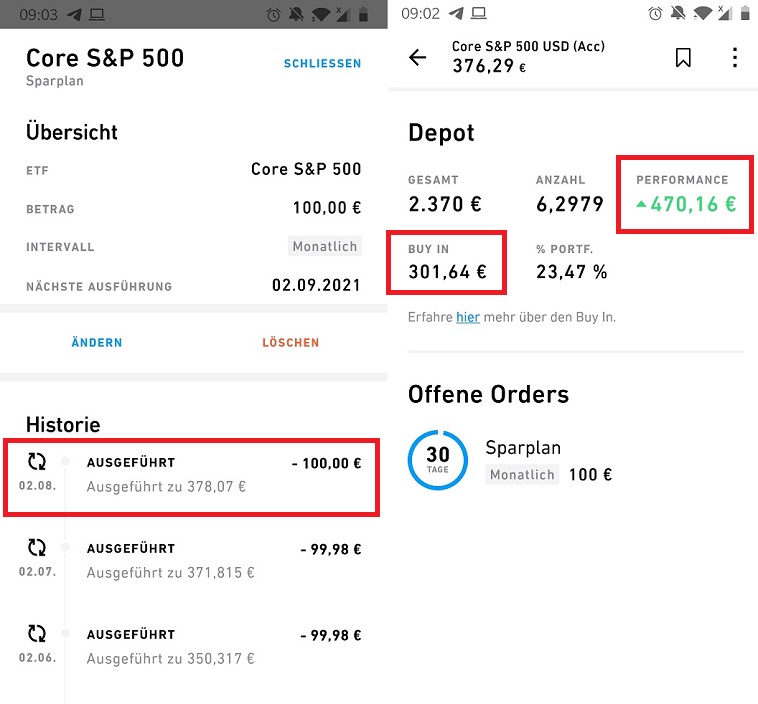Tap the portfolio share 23,47 %
Screen dimensions: 758x704
click(571, 272)
